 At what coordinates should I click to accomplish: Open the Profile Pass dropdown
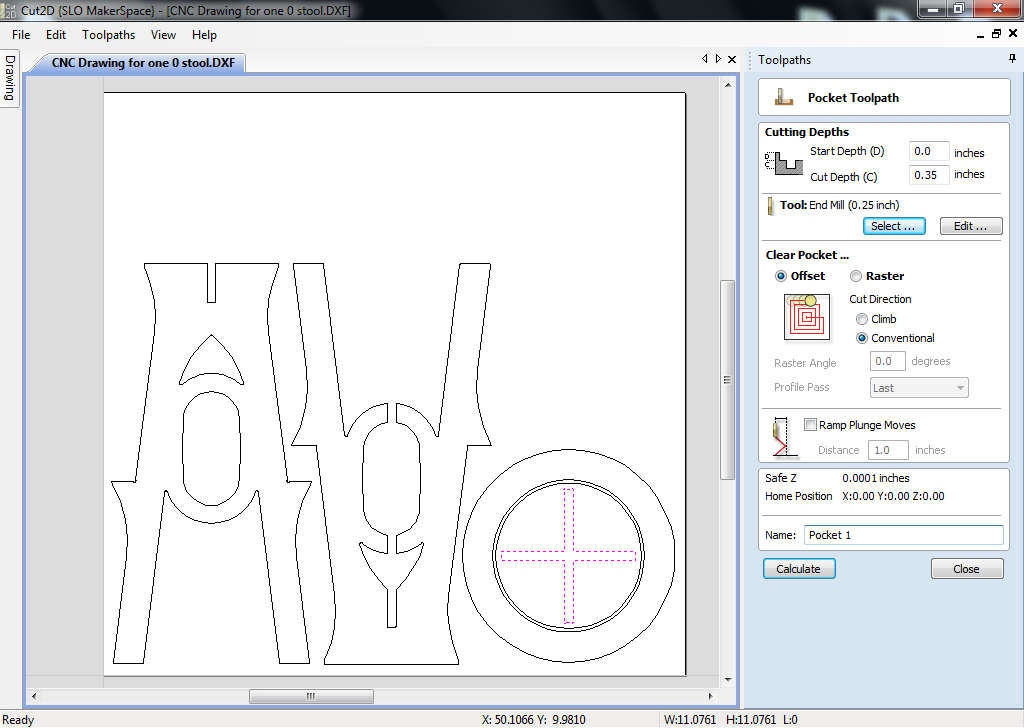pyautogui.click(x=919, y=388)
